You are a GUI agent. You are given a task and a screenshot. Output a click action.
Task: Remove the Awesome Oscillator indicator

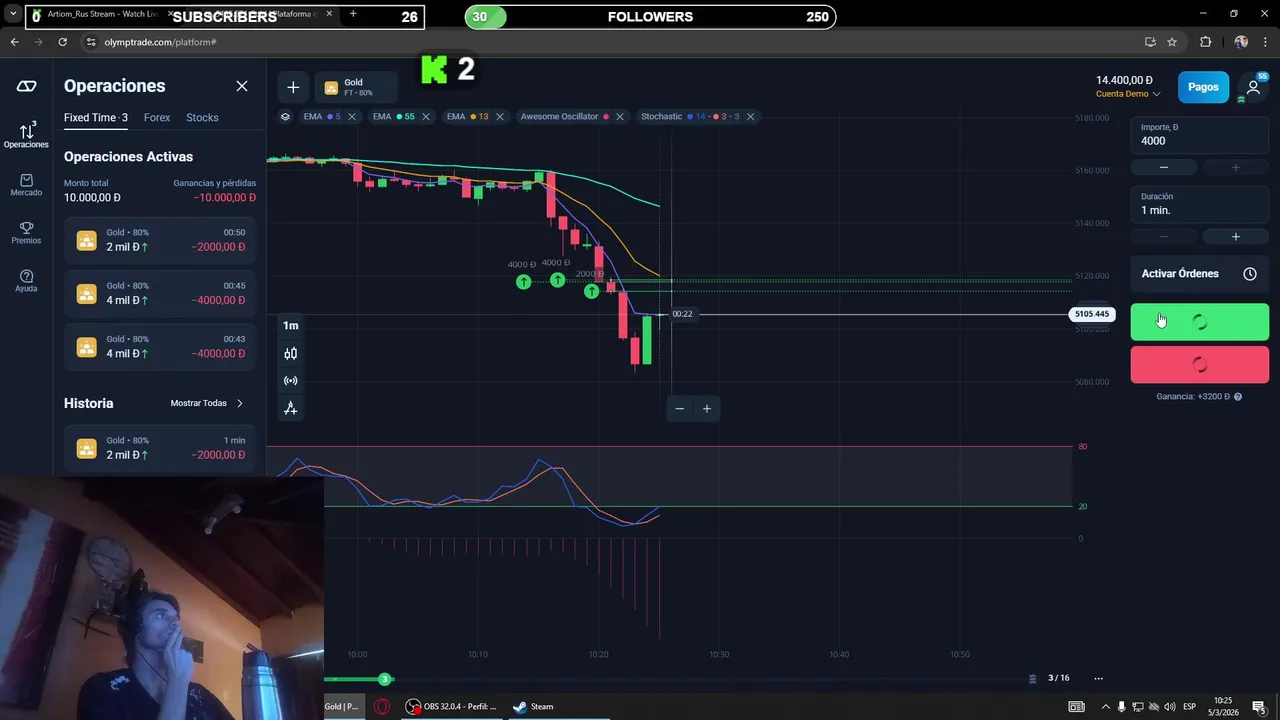619,116
